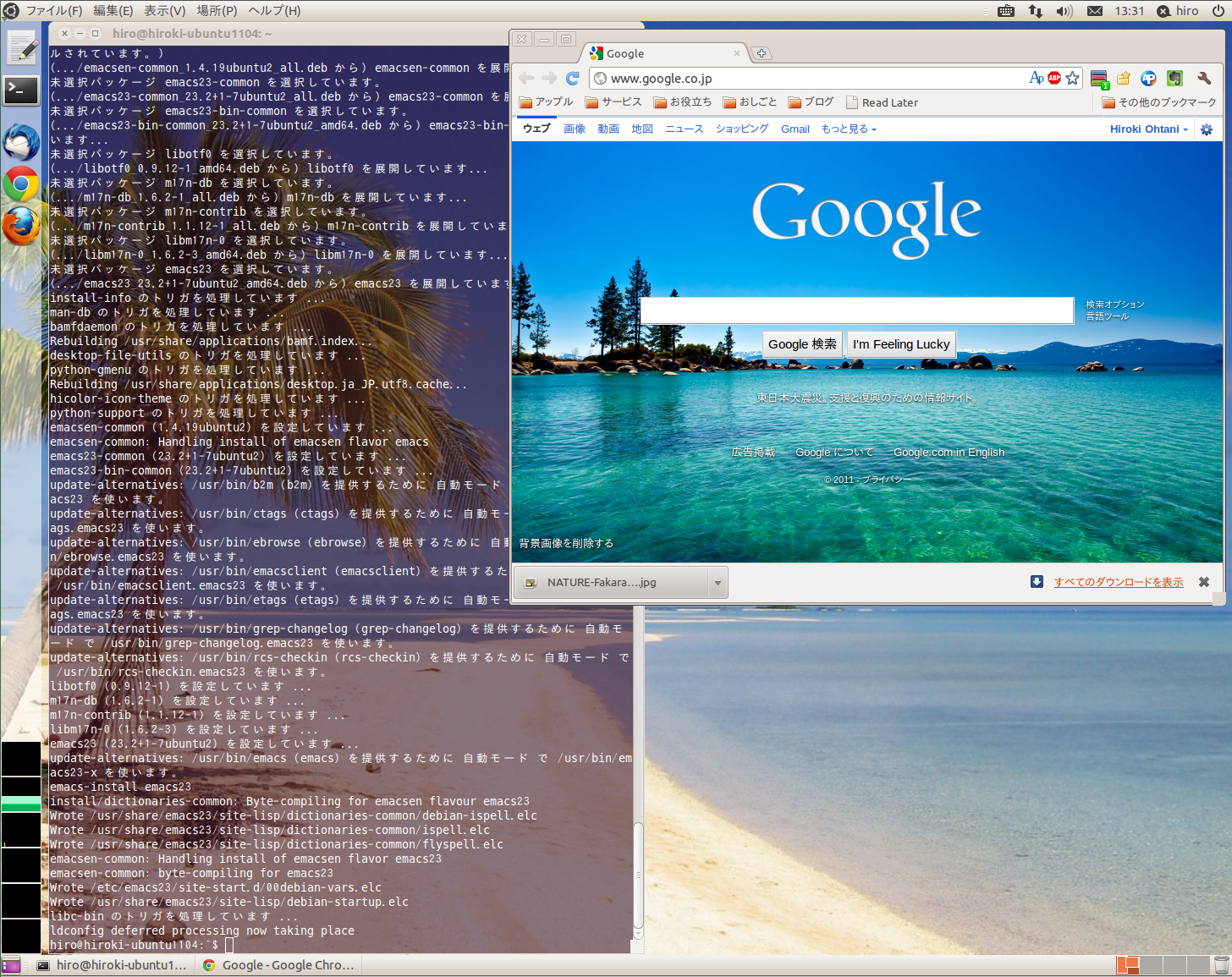The image size is (1232, 977).
Task: Click 背景画像を削除する link
Action: coord(566,544)
